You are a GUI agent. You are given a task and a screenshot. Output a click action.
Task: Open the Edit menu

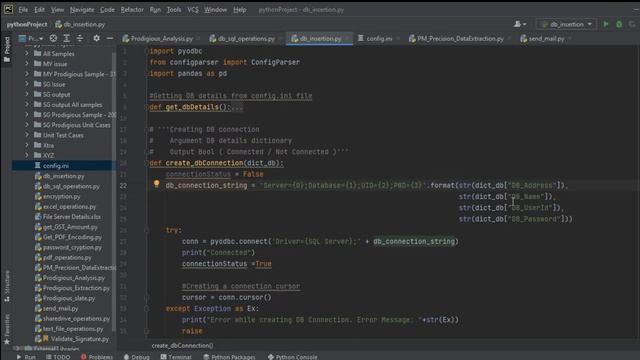click(39, 9)
